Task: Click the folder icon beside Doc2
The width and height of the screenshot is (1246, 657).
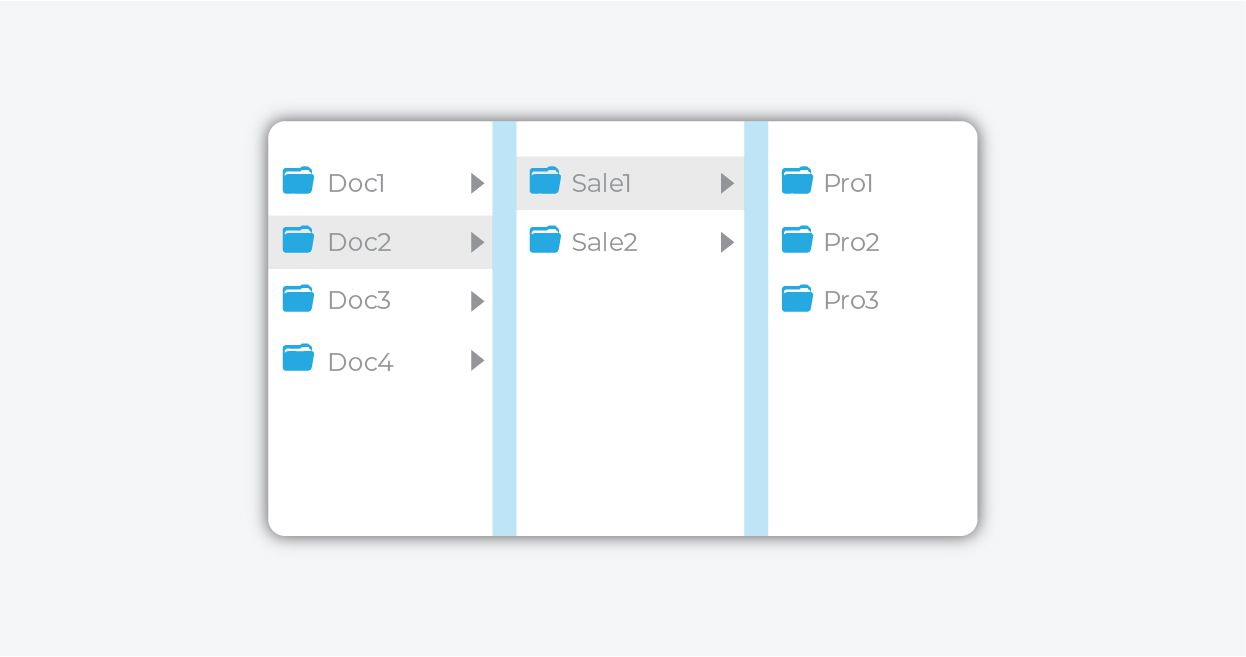Action: tap(298, 240)
